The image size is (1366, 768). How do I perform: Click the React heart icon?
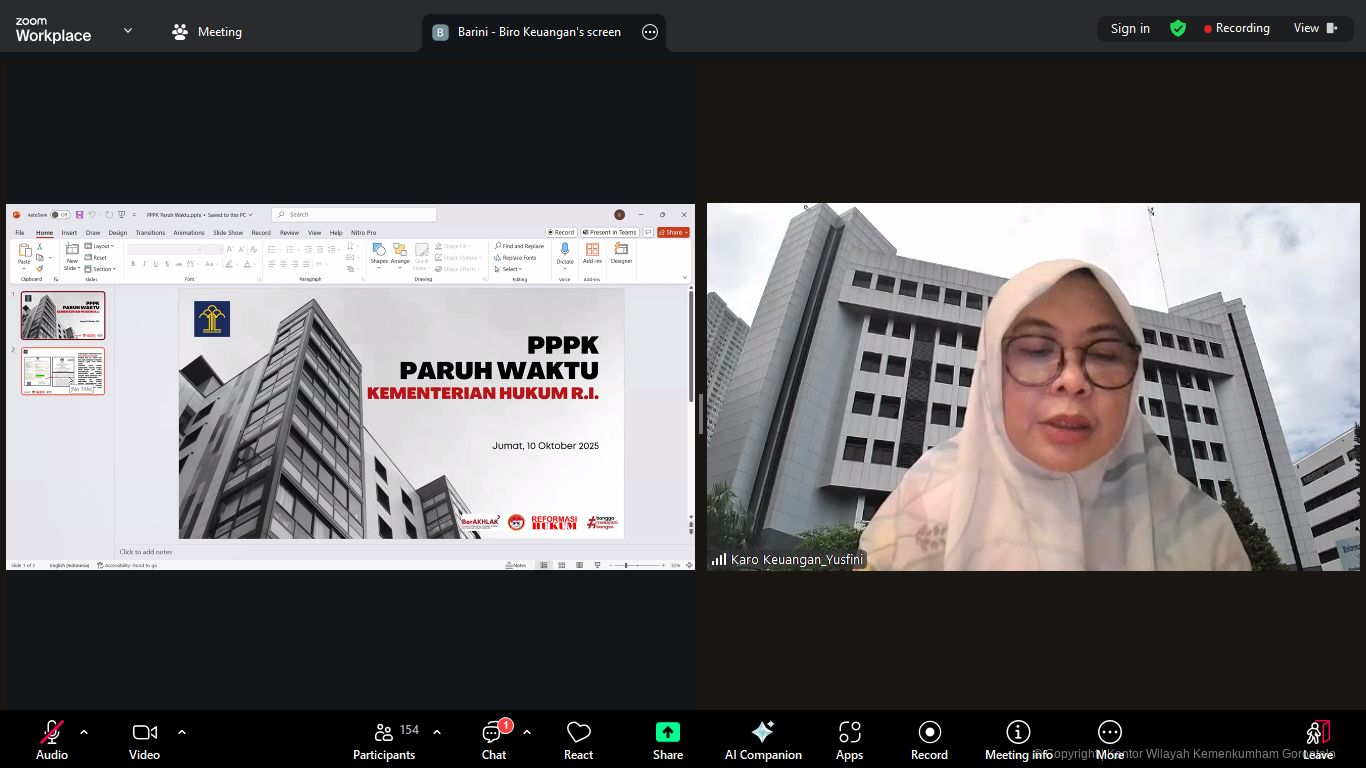click(x=578, y=741)
